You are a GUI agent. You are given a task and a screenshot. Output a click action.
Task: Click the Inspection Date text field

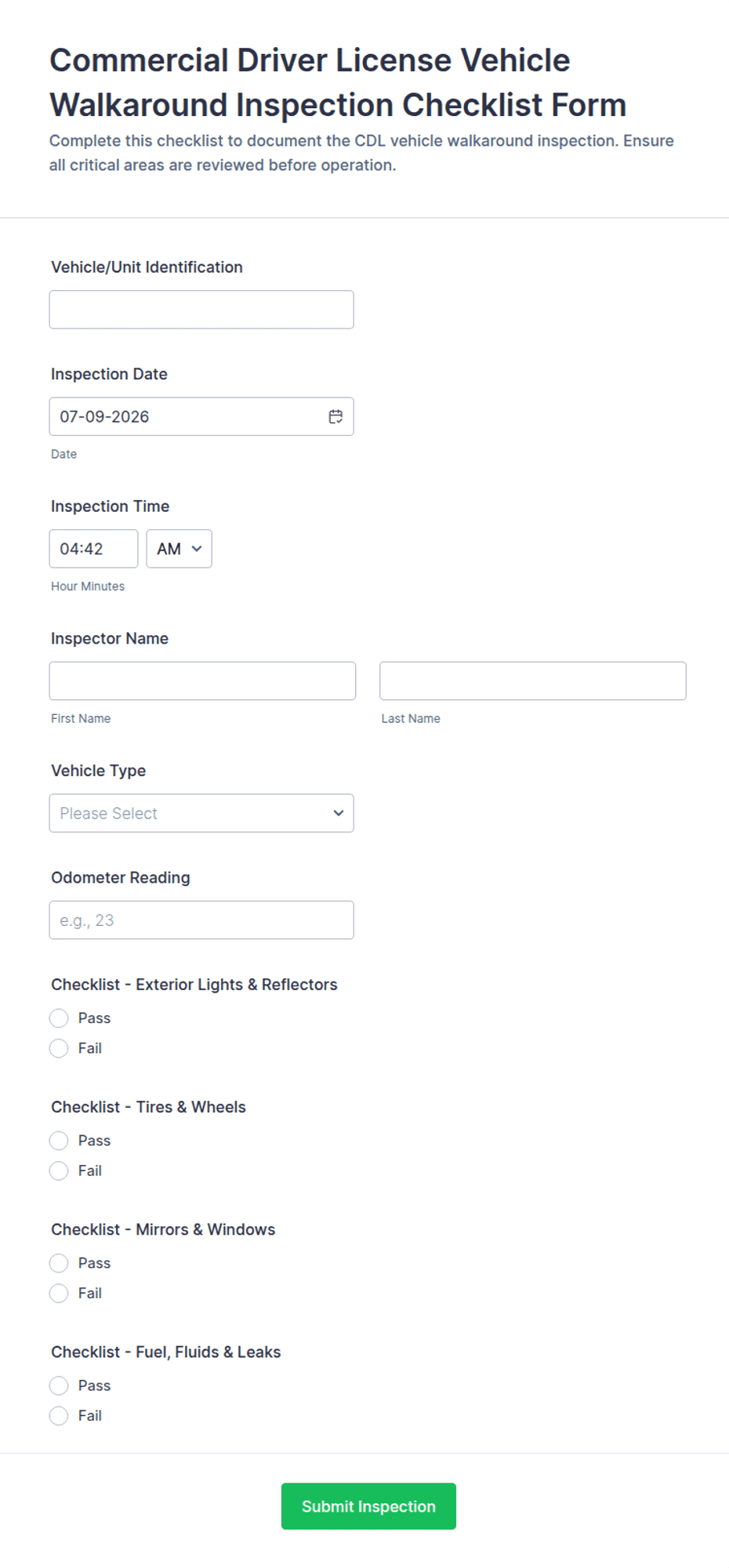point(201,416)
